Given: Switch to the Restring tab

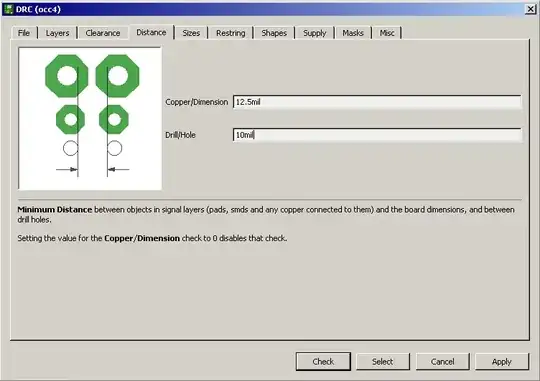Looking at the screenshot, I should click(x=230, y=33).
